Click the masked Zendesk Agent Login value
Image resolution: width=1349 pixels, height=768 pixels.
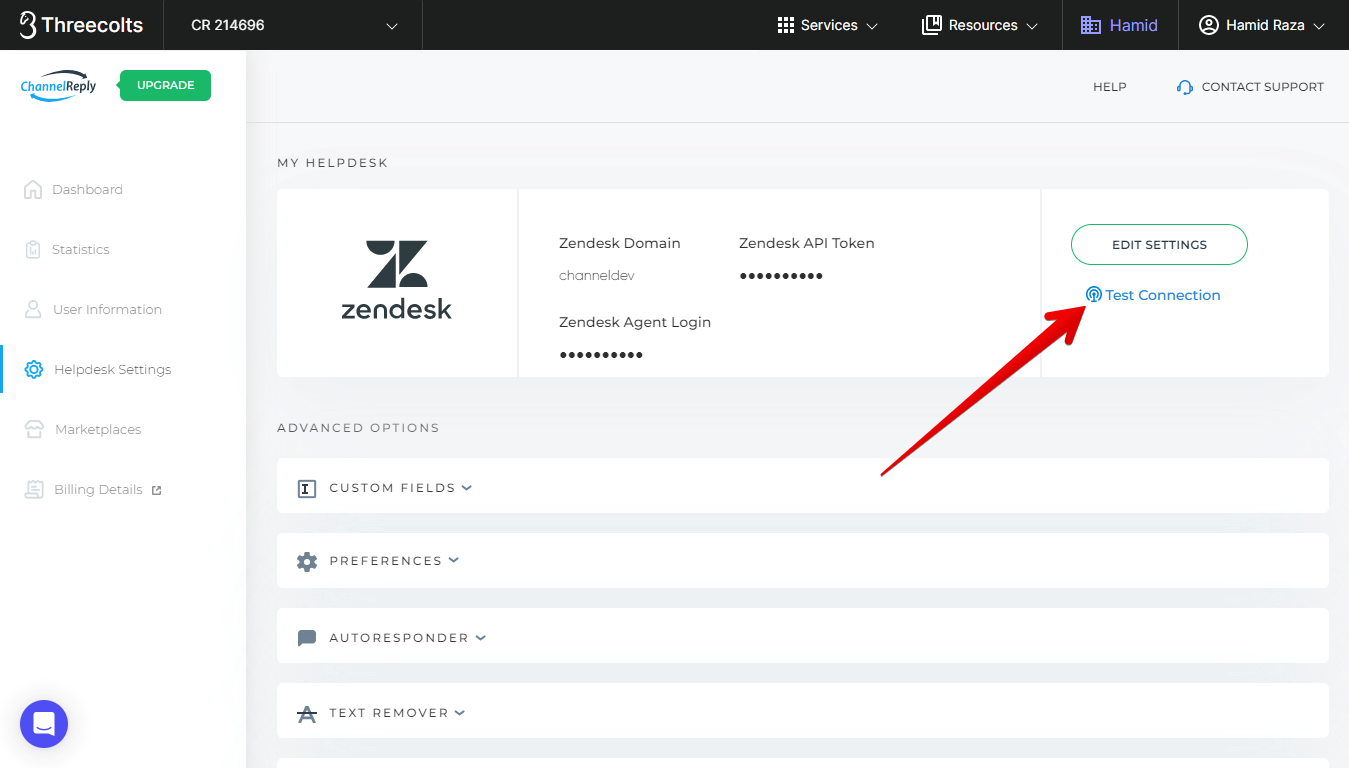[601, 355]
